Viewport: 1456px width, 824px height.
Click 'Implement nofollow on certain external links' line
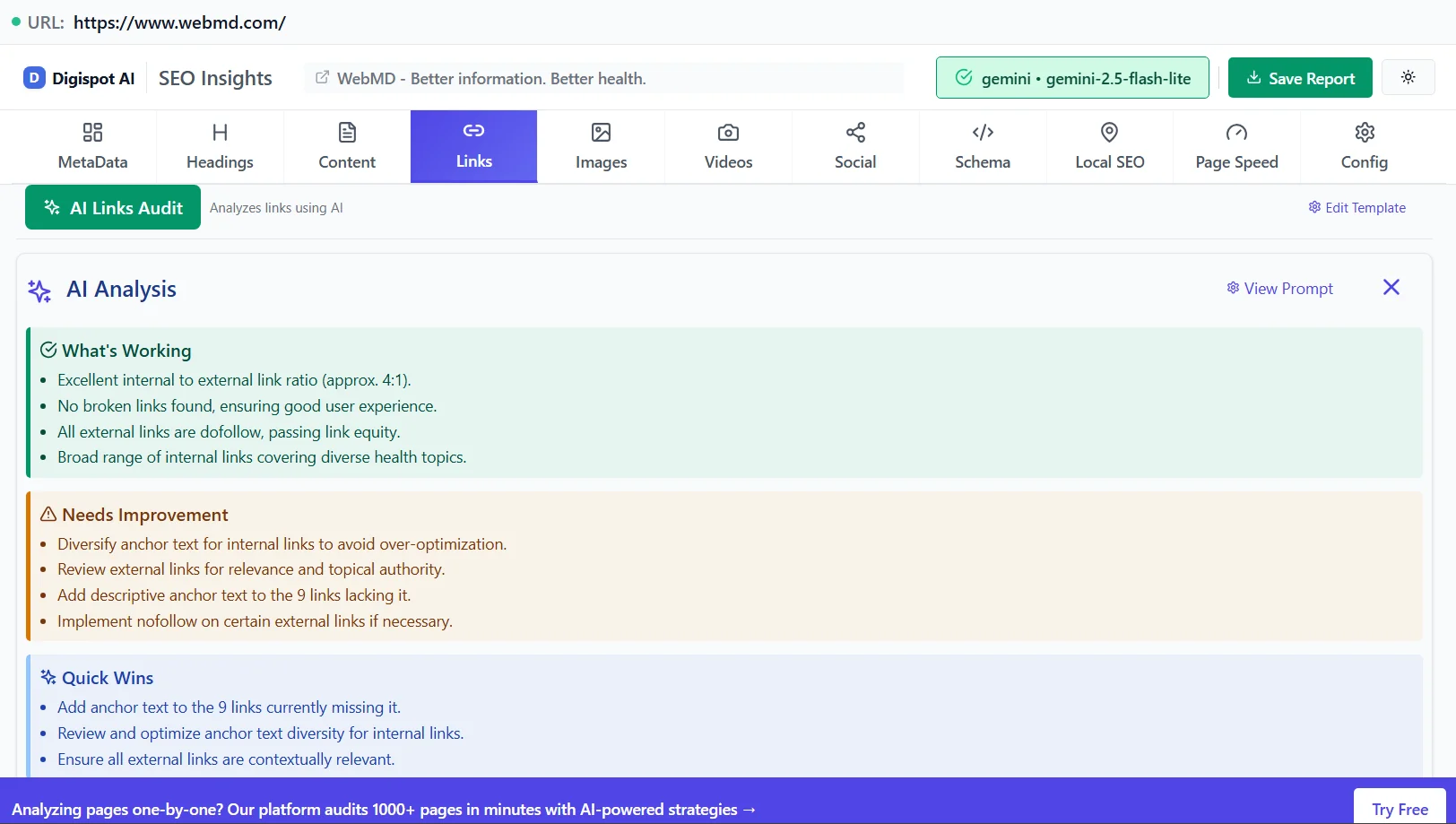click(x=255, y=621)
